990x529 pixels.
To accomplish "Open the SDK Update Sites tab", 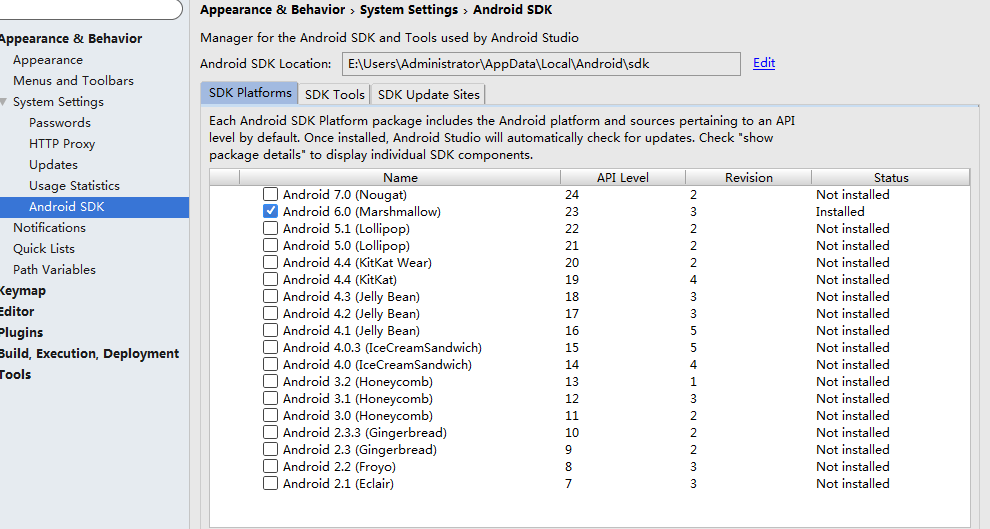I will [x=429, y=95].
